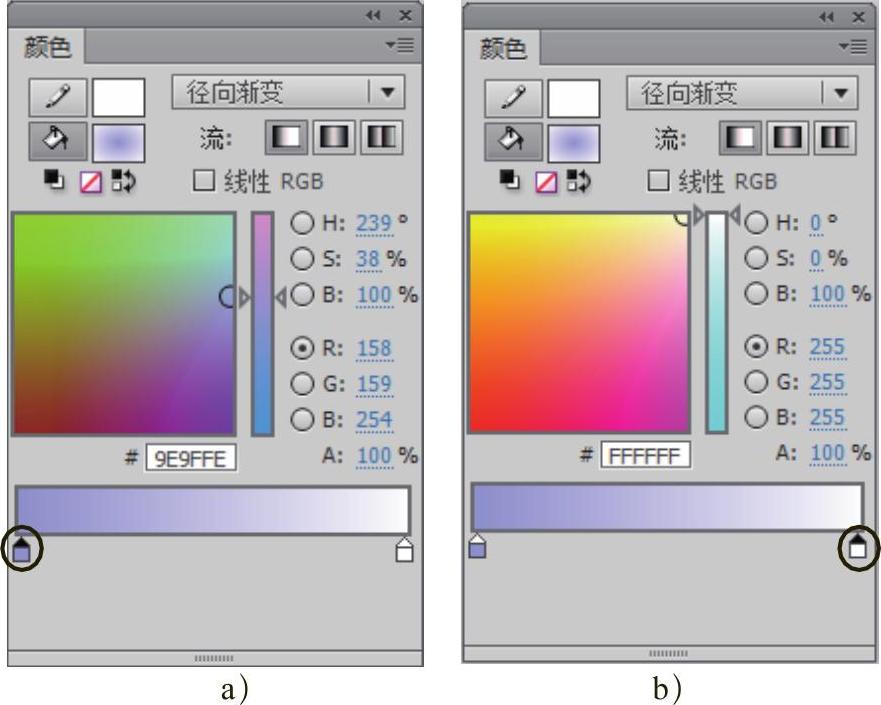Open the 径向渐变 dropdown in left panel
881x705 pixels.
[x=387, y=94]
